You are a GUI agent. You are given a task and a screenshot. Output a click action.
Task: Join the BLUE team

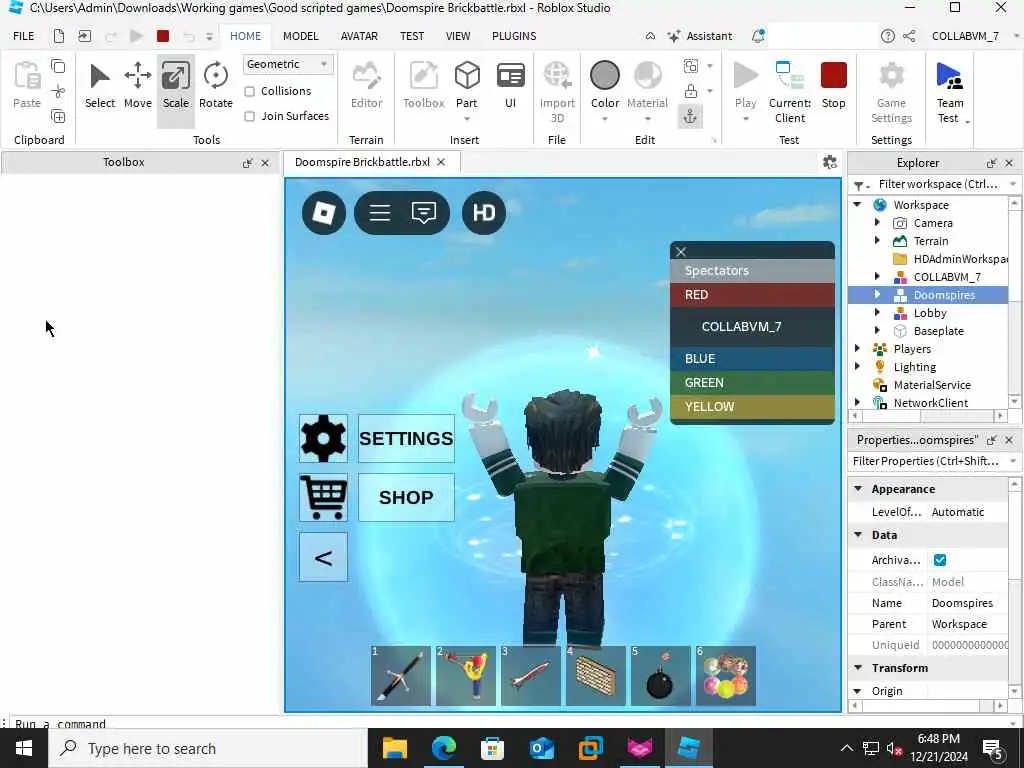click(x=752, y=359)
